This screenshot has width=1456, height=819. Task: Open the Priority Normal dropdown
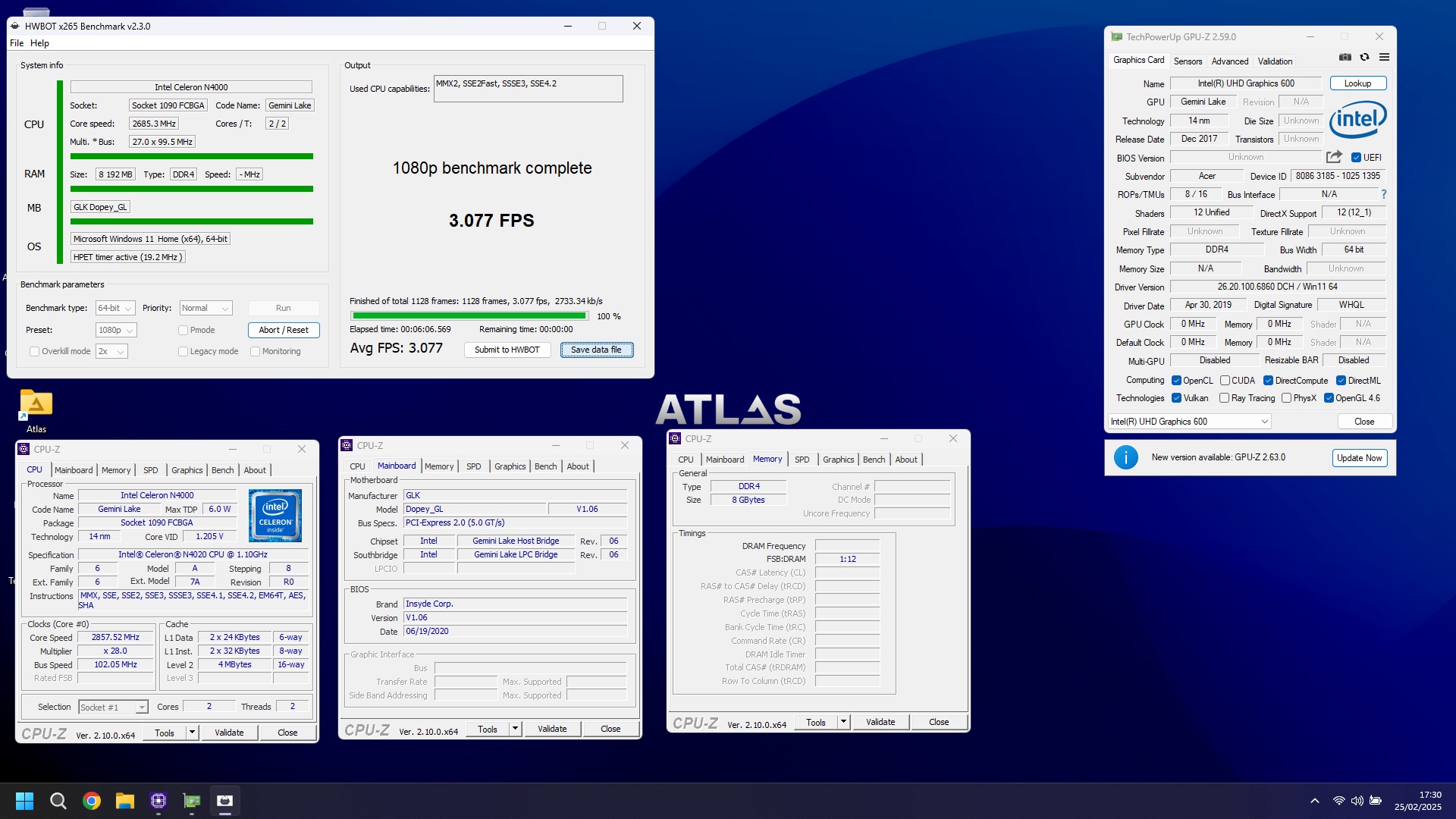pyautogui.click(x=206, y=308)
